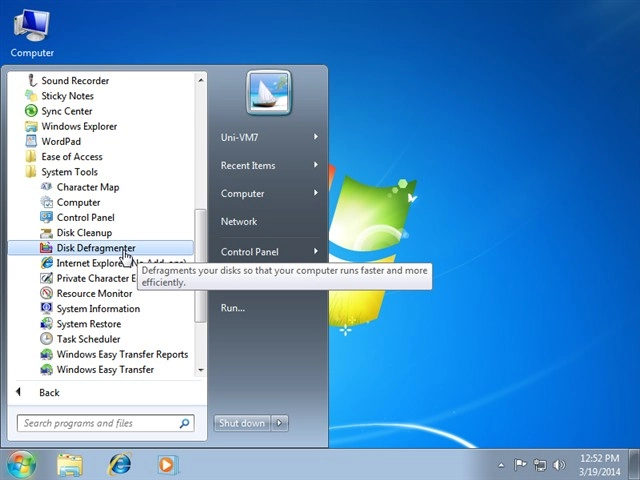This screenshot has width=640, height=480.
Task: Click the user account sailboat picture
Action: click(x=269, y=92)
